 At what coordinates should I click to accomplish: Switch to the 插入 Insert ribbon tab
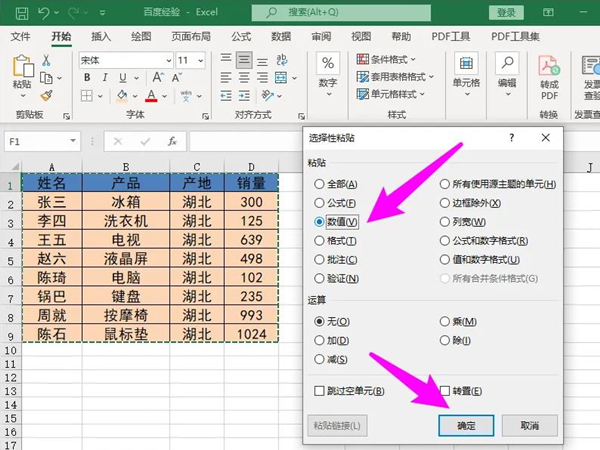coord(101,36)
